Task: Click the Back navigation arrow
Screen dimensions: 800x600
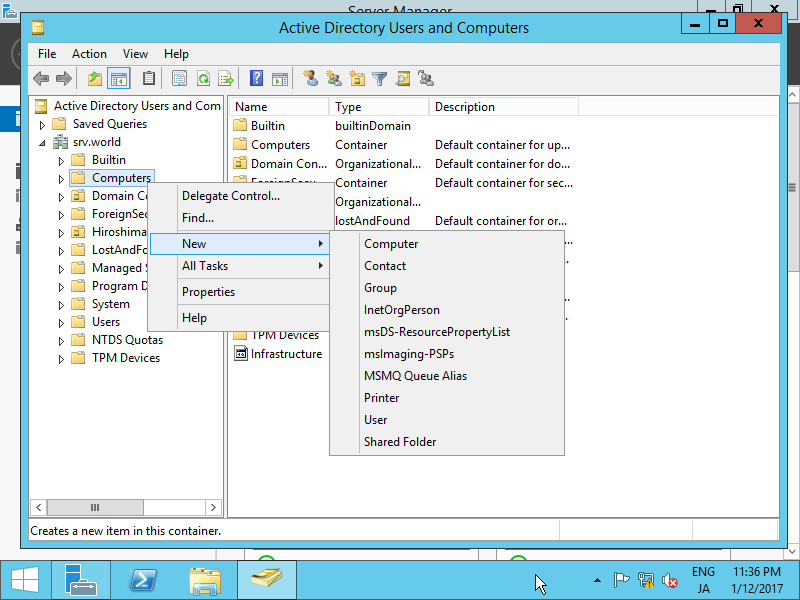Action: pos(42,78)
